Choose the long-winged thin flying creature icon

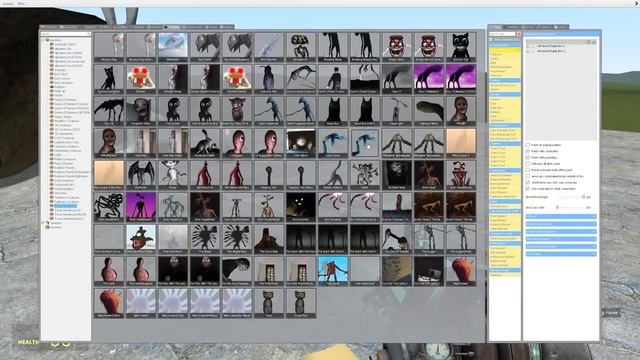tap(301, 79)
